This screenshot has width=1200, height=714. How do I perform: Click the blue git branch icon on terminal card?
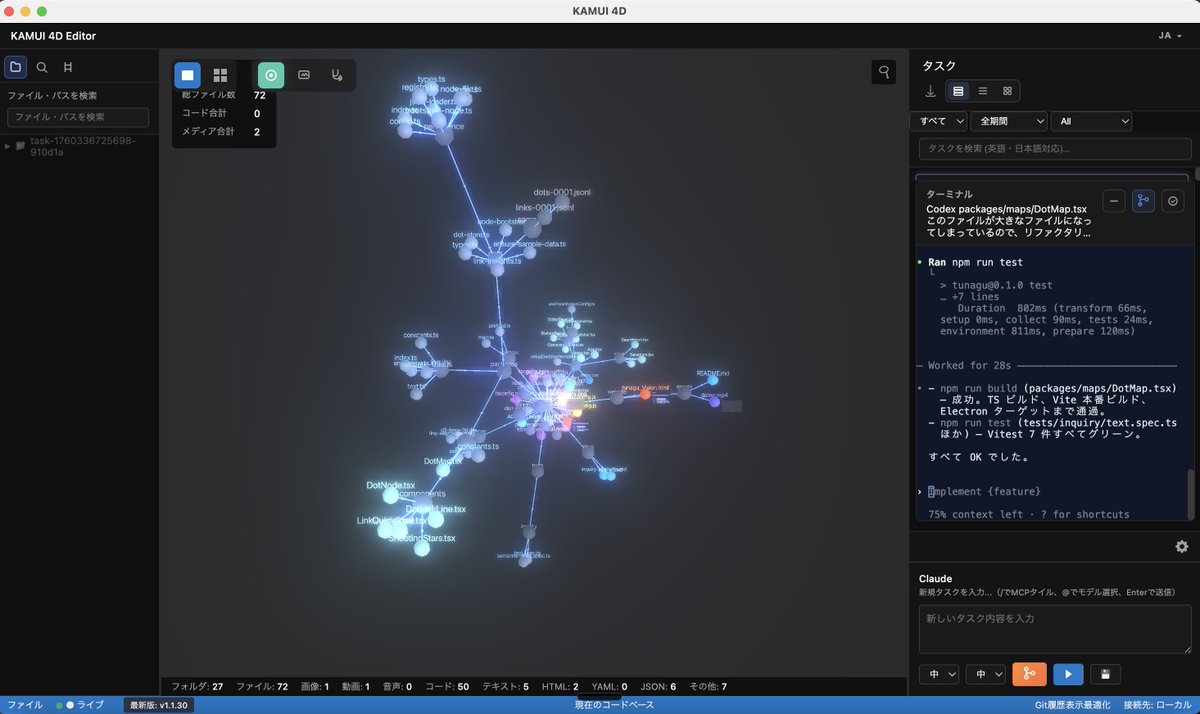pos(1143,201)
